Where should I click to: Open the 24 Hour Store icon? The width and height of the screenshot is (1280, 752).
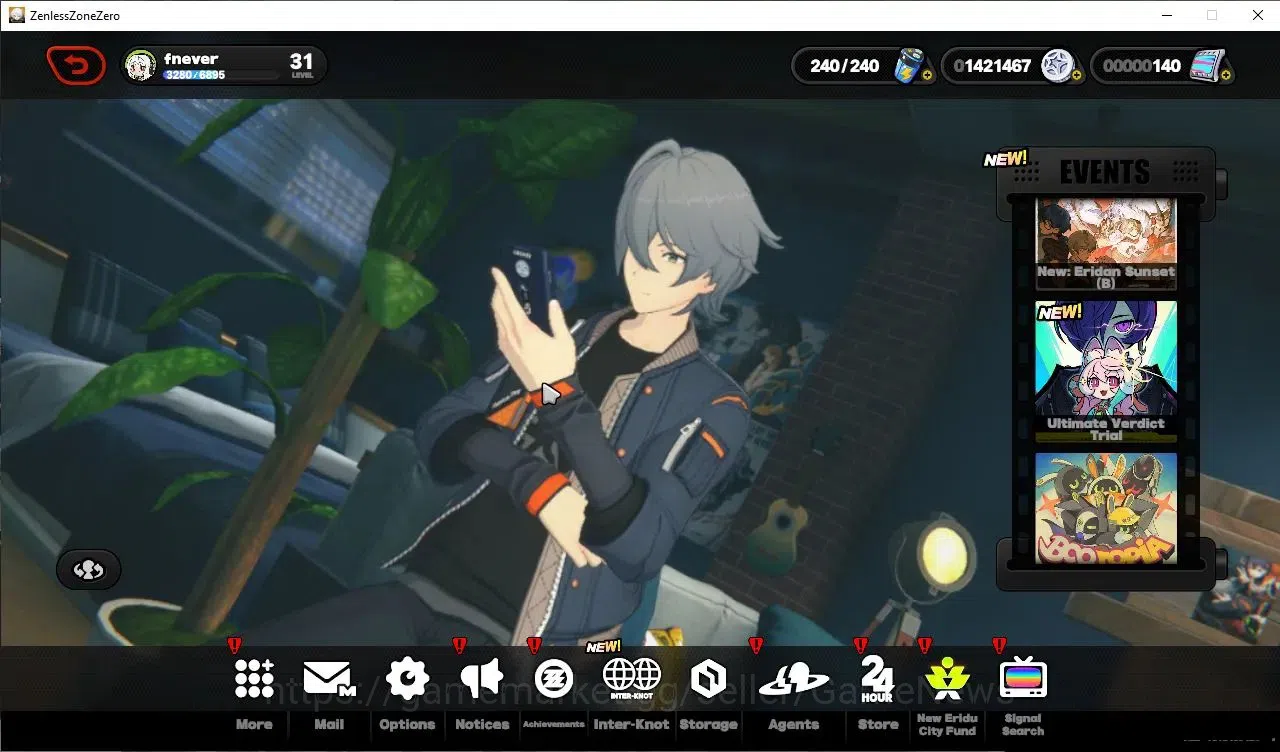tap(877, 679)
